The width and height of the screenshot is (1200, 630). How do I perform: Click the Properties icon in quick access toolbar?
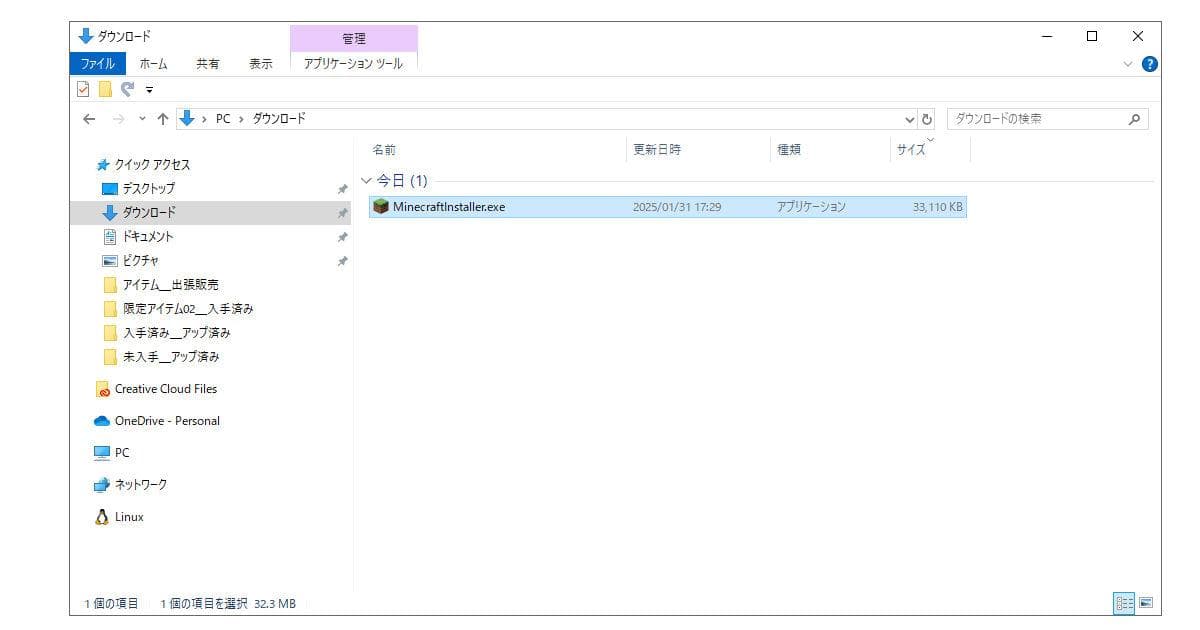(84, 89)
